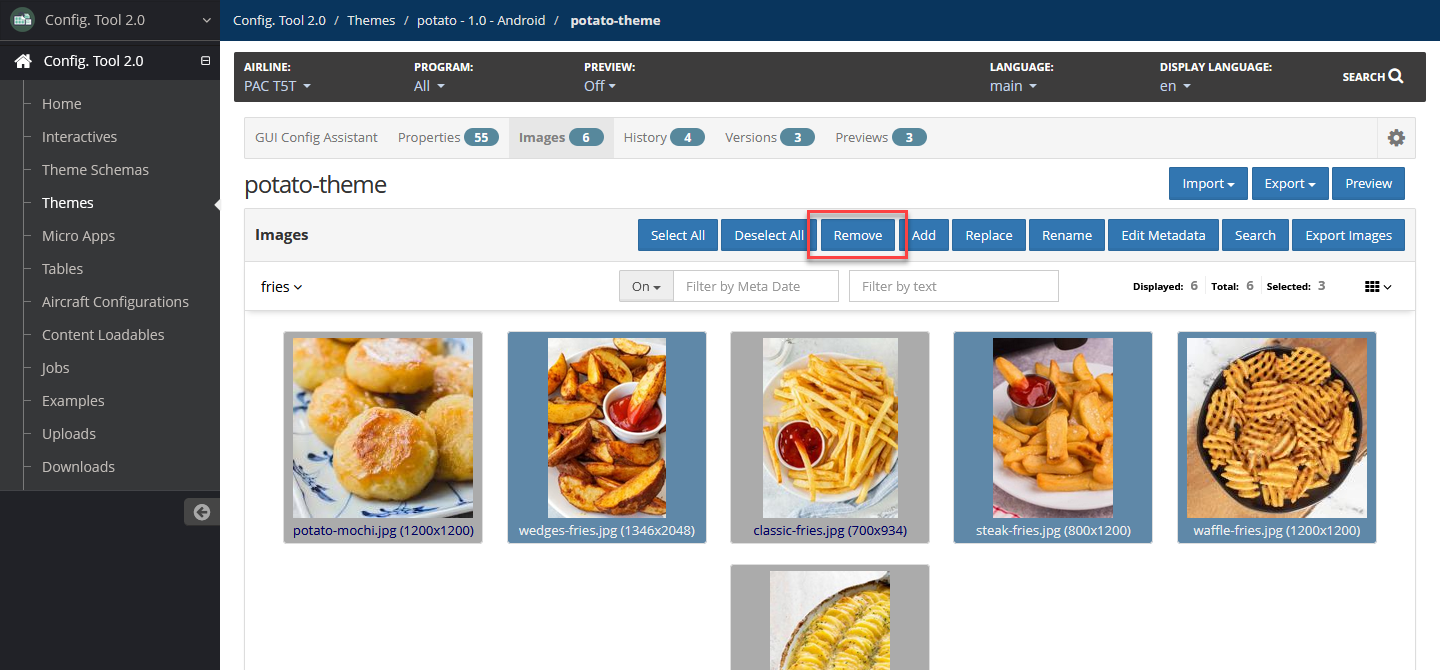
Task: Open the Import dropdown button
Action: coord(1208,183)
